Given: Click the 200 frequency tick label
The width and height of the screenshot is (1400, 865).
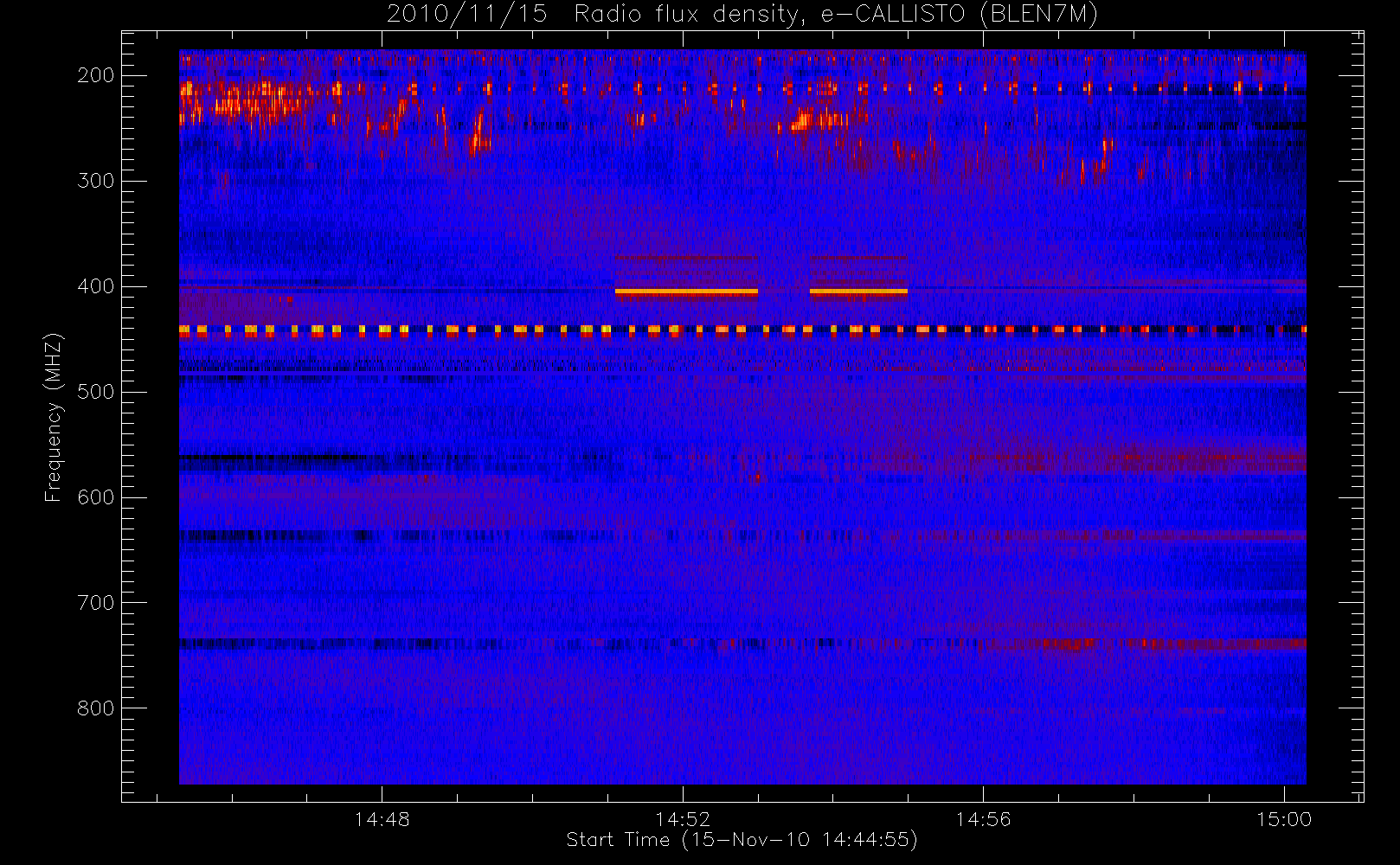Looking at the screenshot, I should point(95,75).
